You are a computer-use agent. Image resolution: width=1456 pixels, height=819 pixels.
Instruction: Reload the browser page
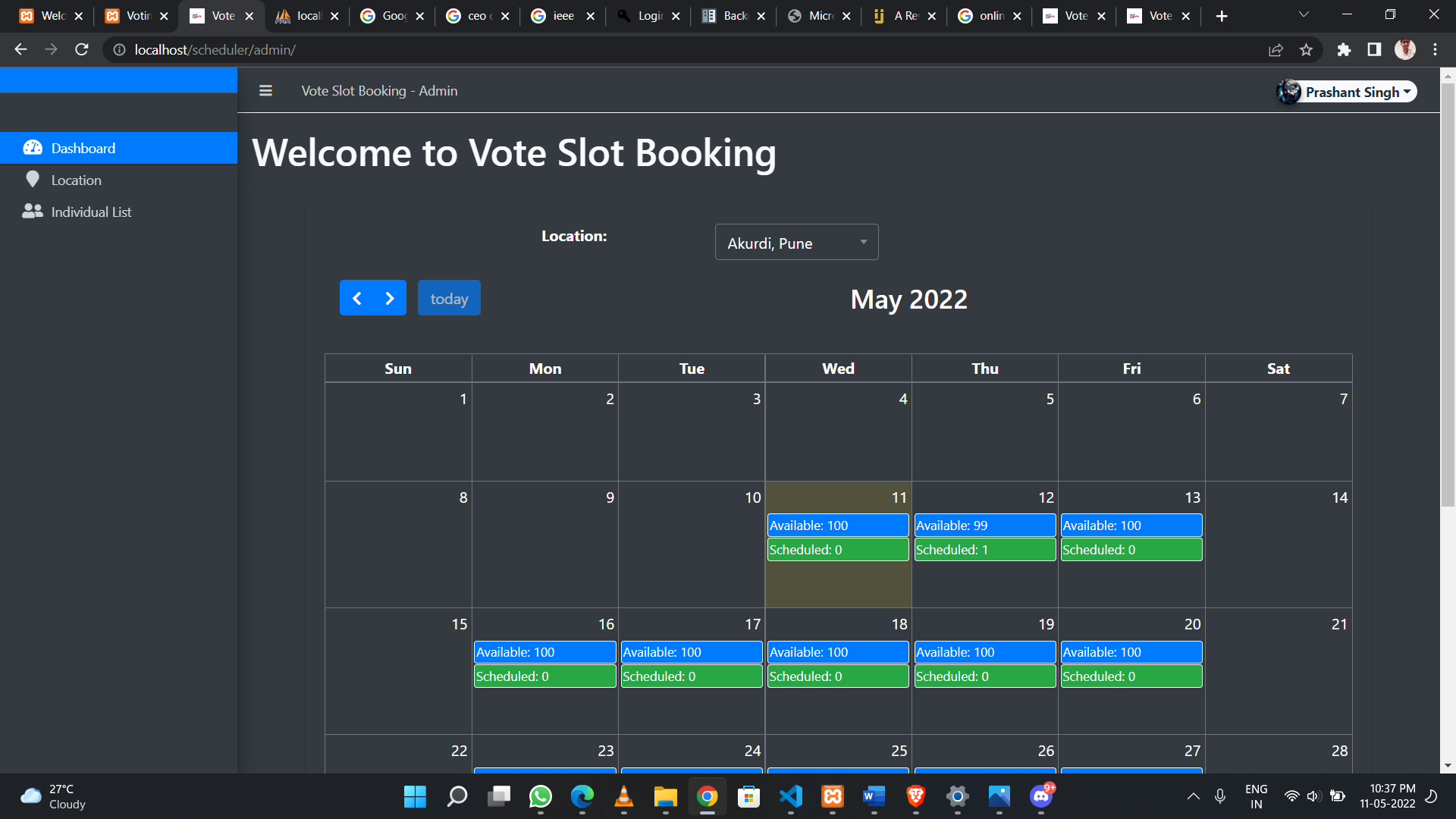point(82,49)
